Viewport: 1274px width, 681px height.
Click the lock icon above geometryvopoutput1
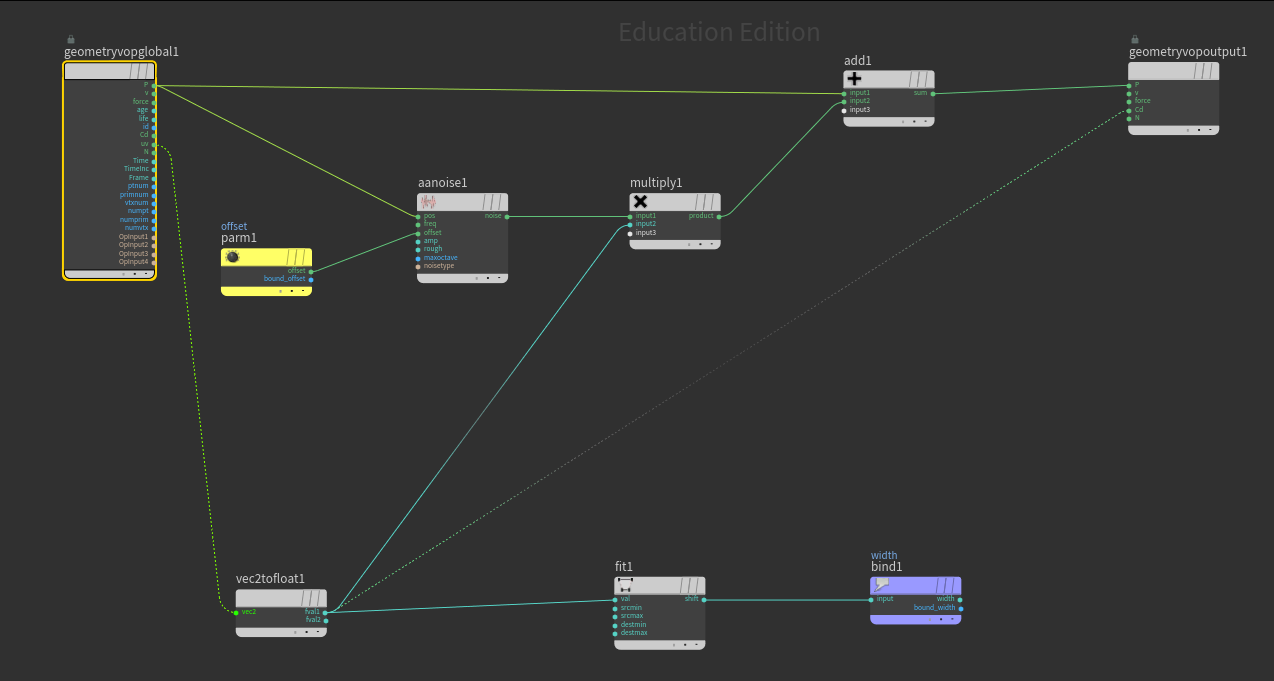pos(1135,39)
